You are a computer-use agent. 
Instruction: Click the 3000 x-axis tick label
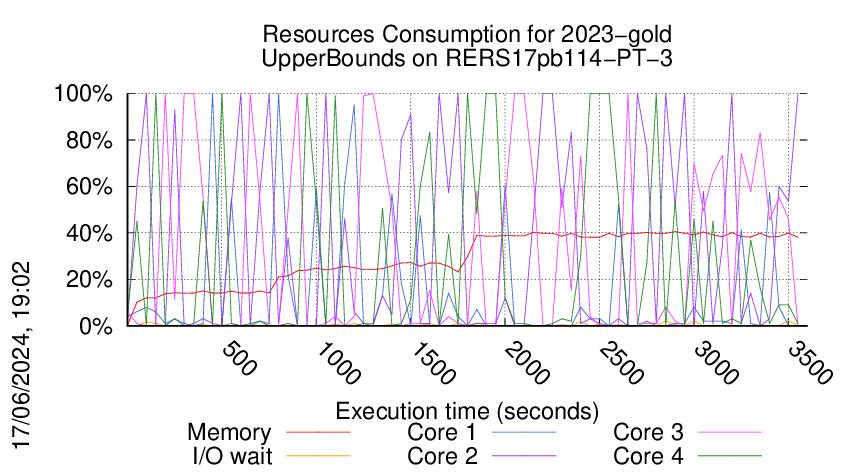click(x=716, y=363)
